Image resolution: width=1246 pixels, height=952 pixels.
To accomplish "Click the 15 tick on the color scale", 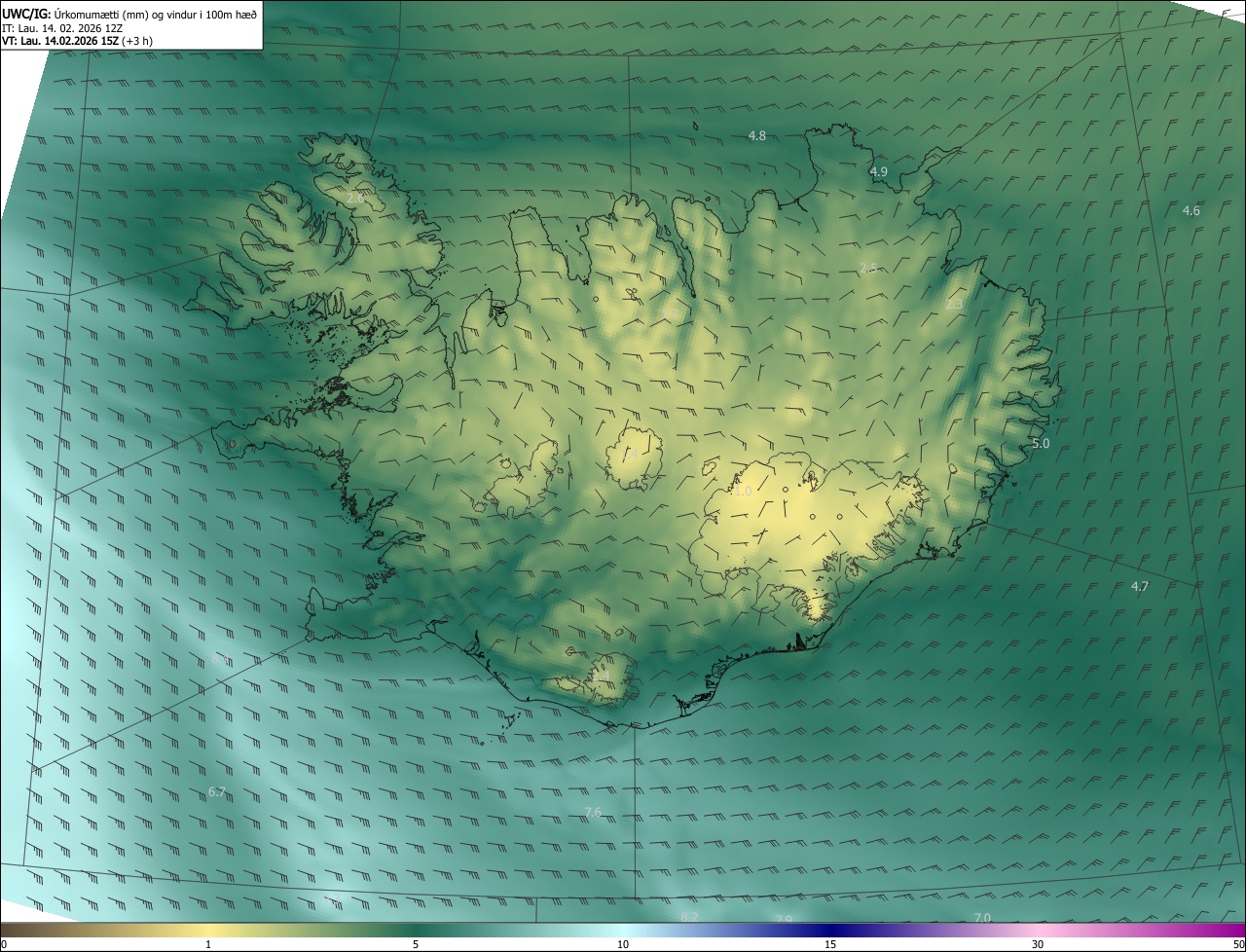I will pyautogui.click(x=830, y=944).
